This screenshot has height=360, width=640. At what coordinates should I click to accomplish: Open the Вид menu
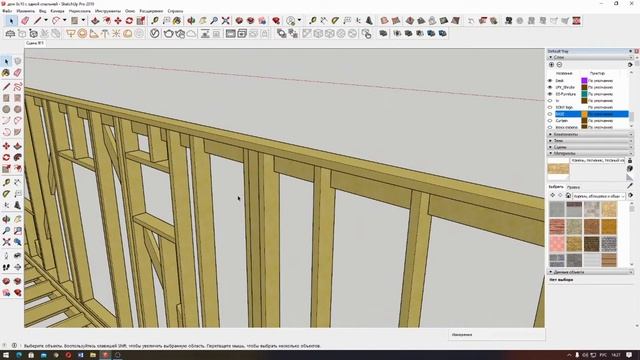[x=42, y=11]
